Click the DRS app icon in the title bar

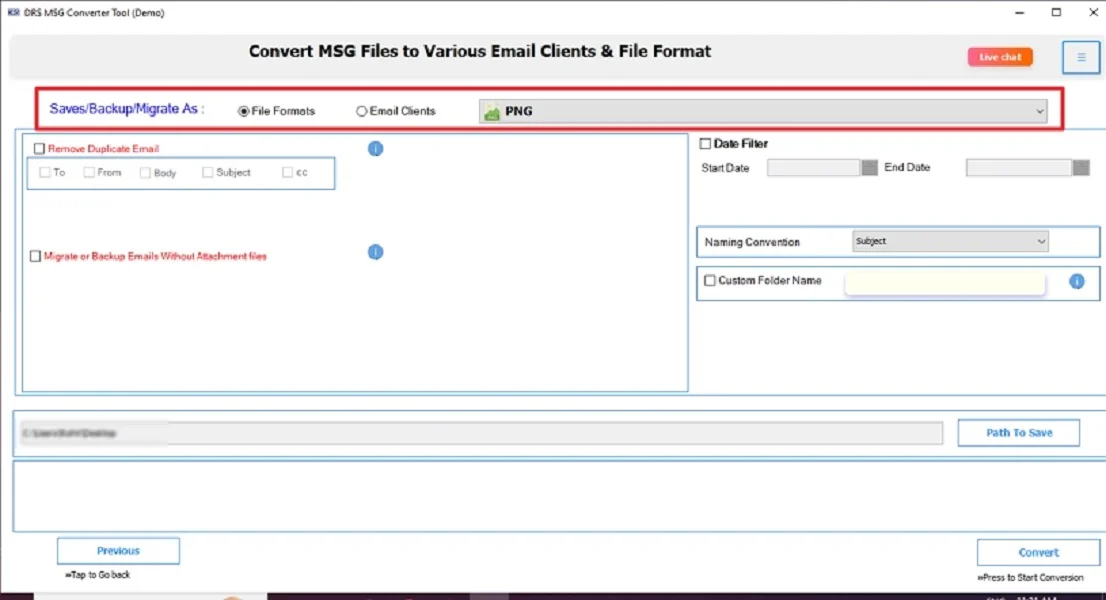coord(11,12)
